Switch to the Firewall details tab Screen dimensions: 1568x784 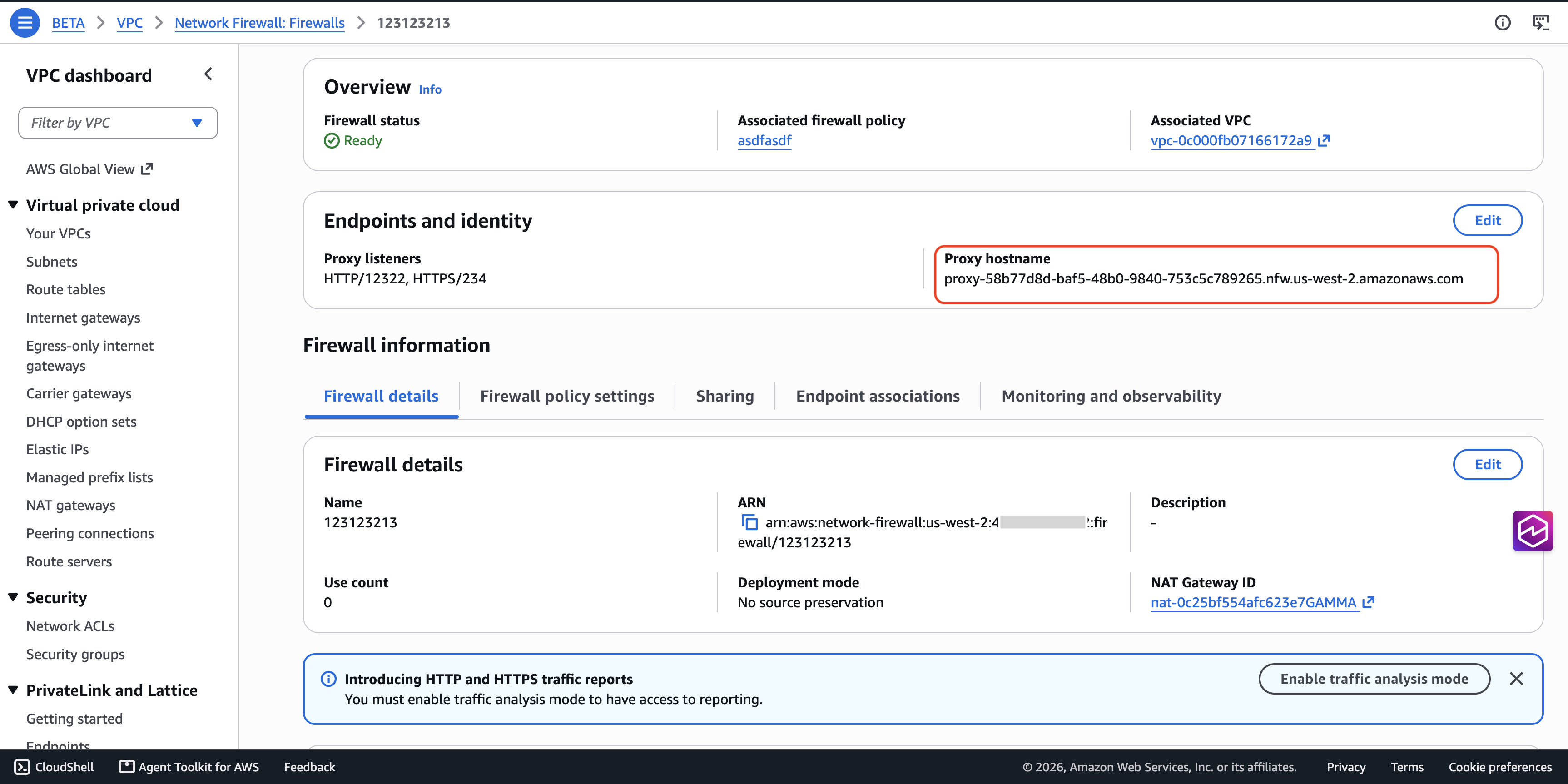381,396
